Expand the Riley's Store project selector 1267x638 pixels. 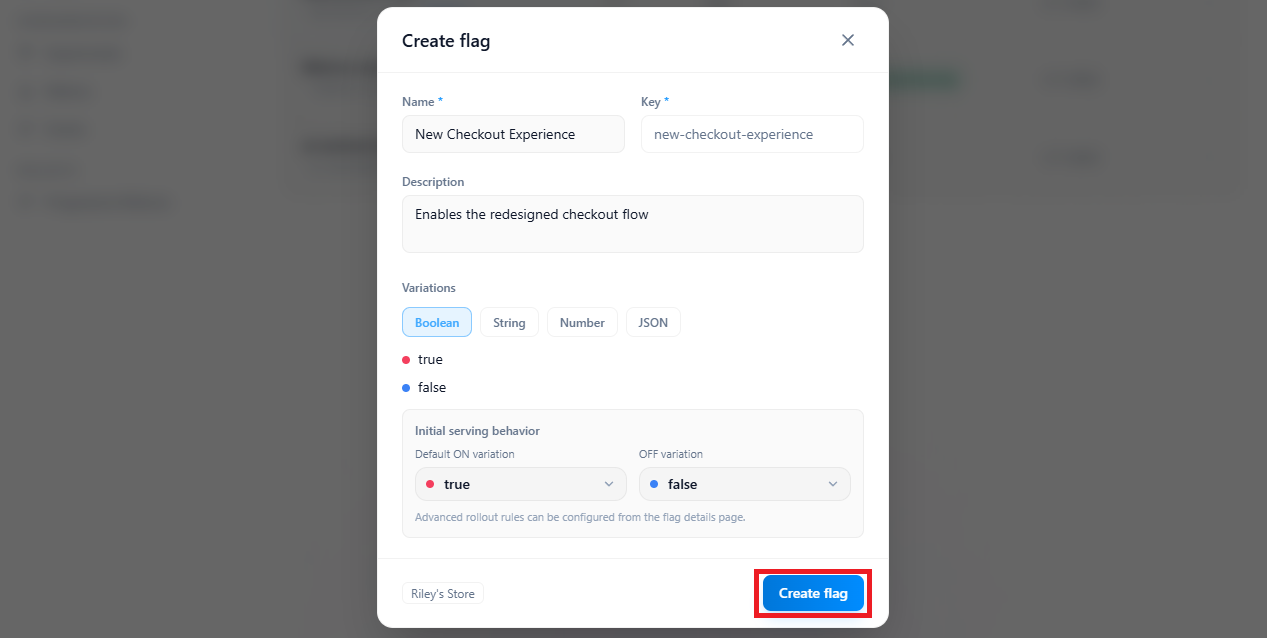[x=442, y=593]
